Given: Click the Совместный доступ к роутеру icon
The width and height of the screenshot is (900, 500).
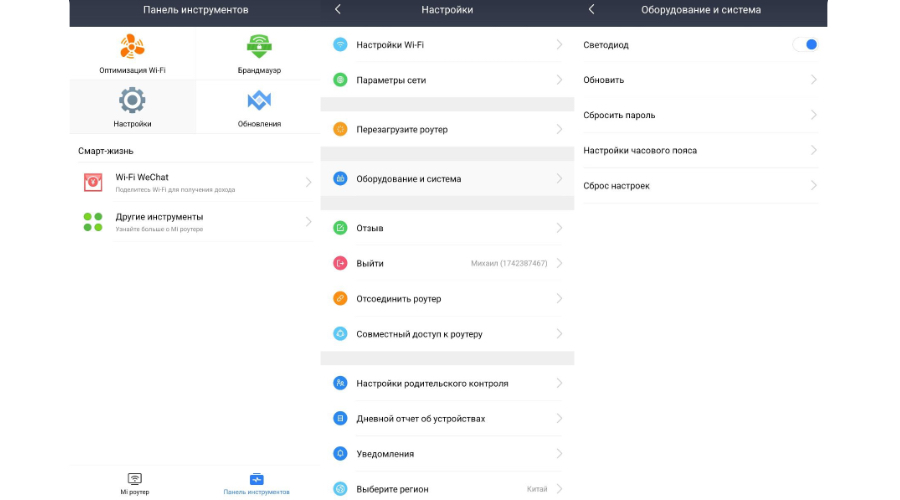Looking at the screenshot, I should tap(340, 334).
